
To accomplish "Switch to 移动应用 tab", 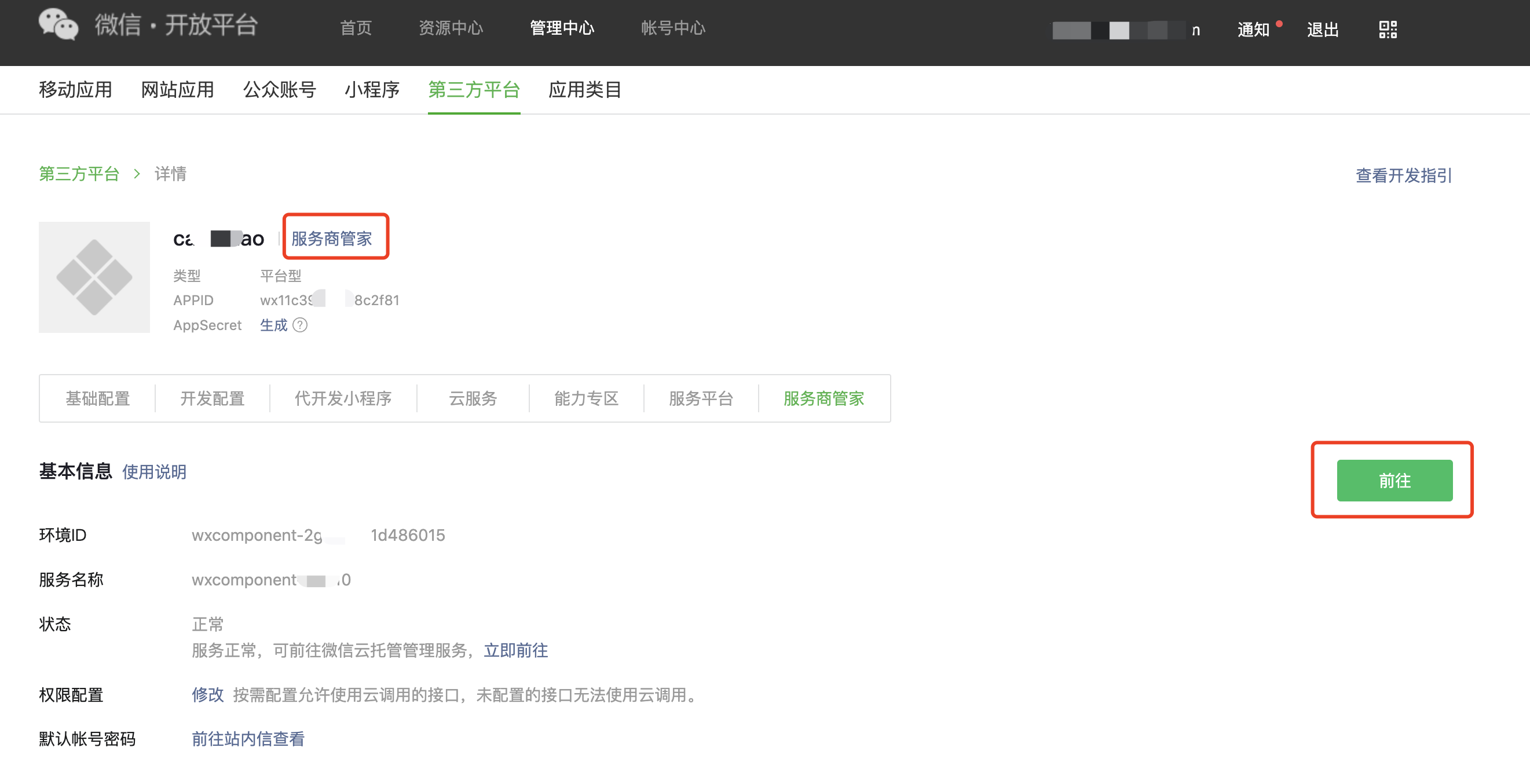I will coord(75,90).
